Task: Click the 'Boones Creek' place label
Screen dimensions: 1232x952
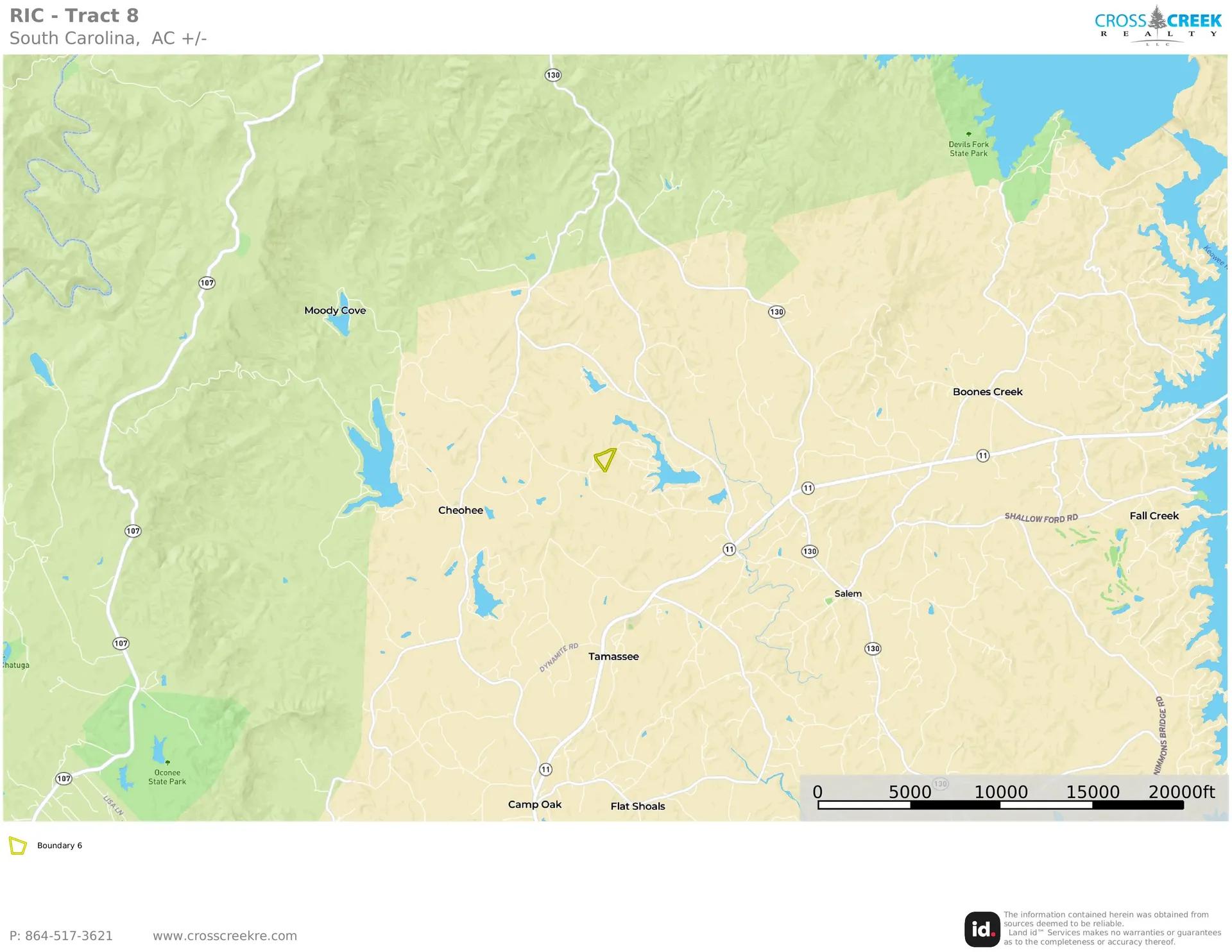Action: tap(988, 392)
